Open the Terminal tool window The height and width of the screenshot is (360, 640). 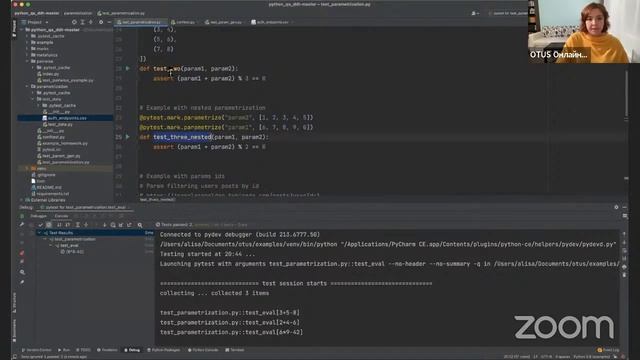click(x=235, y=350)
